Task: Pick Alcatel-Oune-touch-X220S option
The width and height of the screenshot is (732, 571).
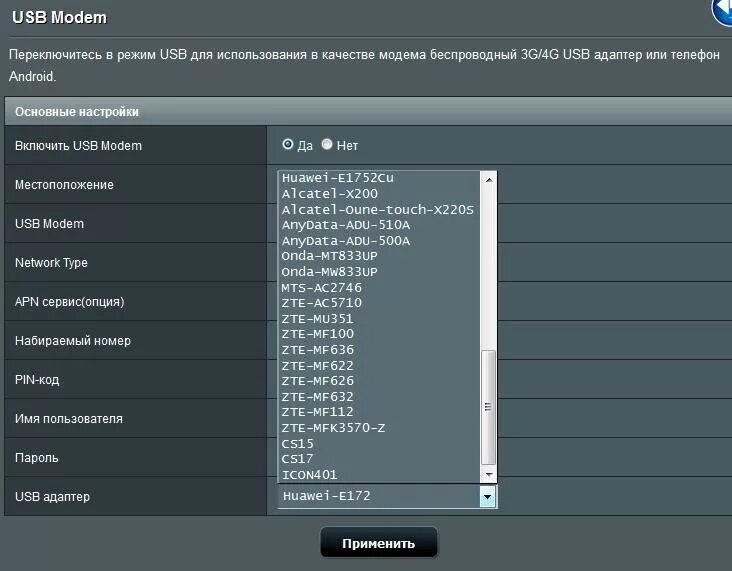Action: pos(380,210)
